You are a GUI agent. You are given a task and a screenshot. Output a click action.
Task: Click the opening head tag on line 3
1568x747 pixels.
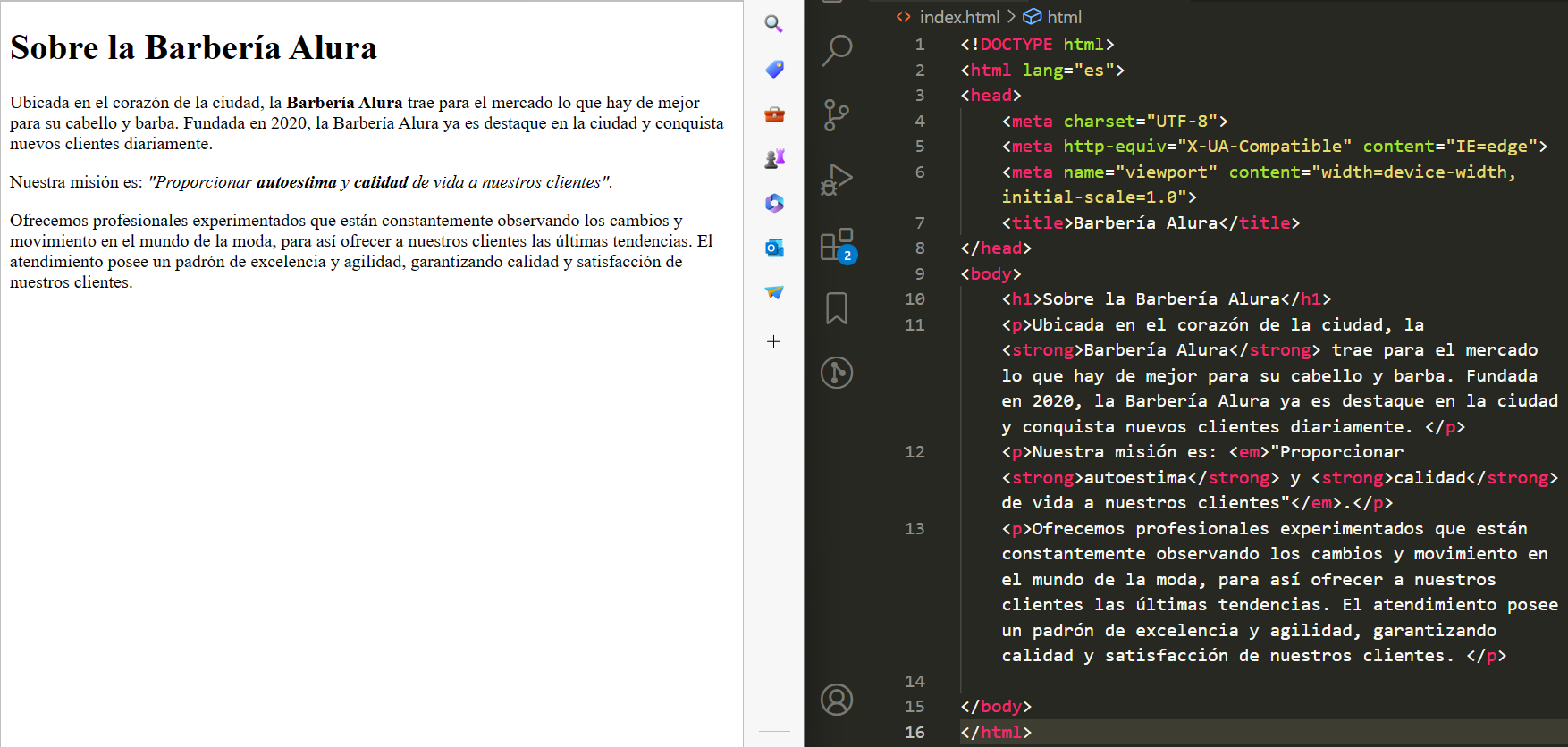tap(991, 96)
